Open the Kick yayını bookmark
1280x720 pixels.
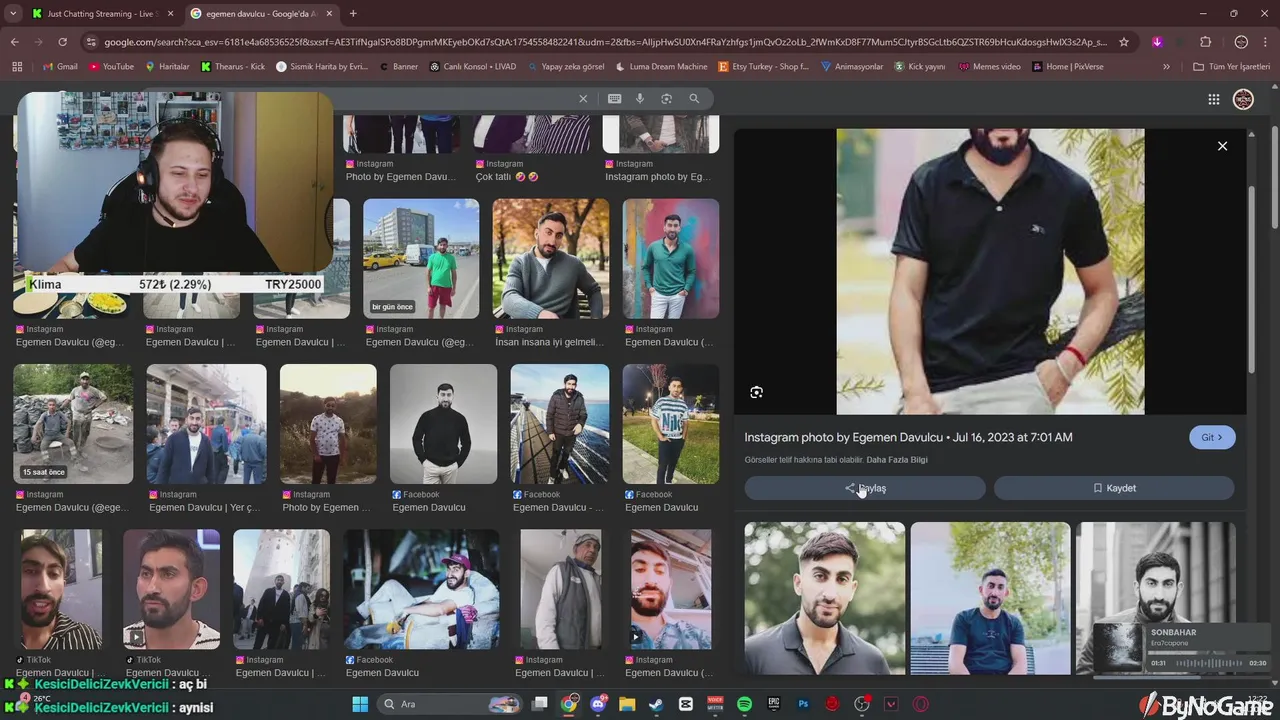click(x=919, y=67)
